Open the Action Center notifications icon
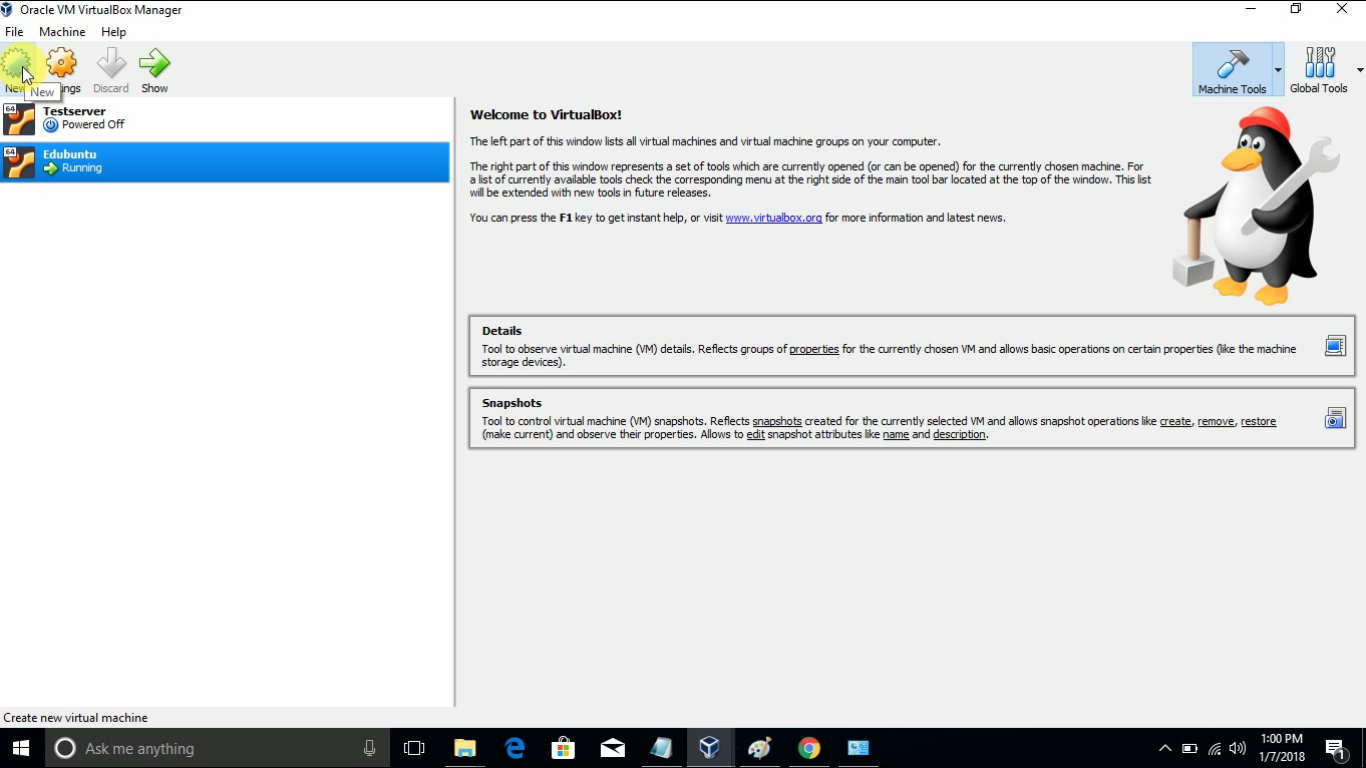This screenshot has width=1366, height=768. point(1335,748)
